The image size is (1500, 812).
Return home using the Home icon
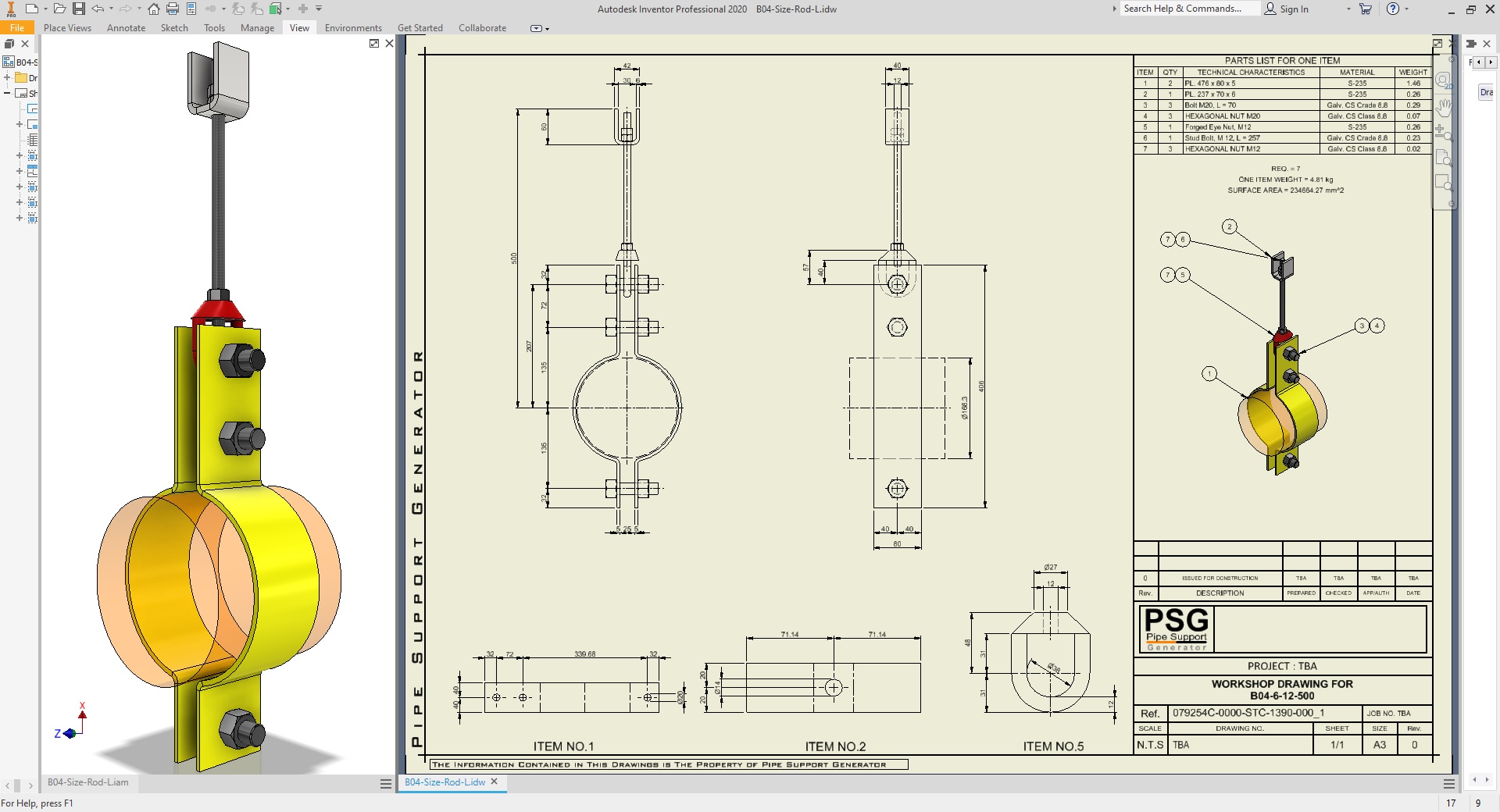153,9
